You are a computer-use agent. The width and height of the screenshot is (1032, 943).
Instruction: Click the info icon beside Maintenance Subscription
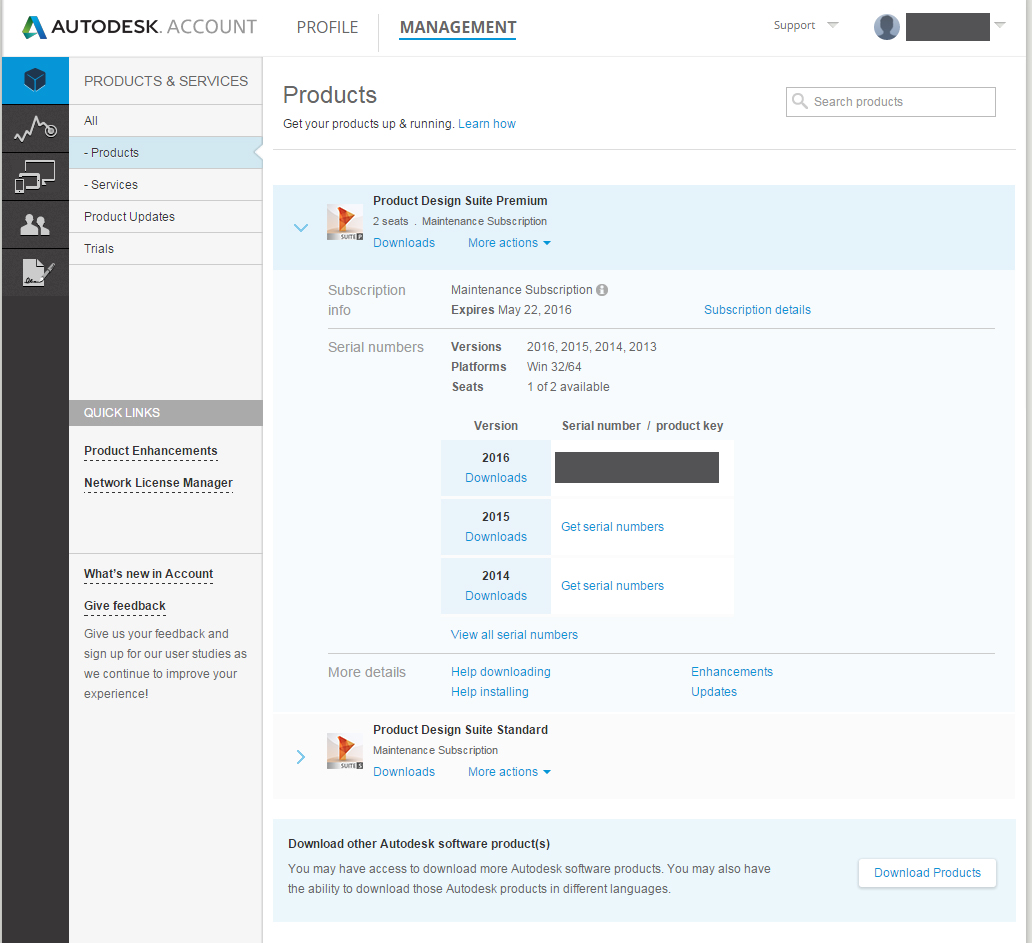pos(601,289)
